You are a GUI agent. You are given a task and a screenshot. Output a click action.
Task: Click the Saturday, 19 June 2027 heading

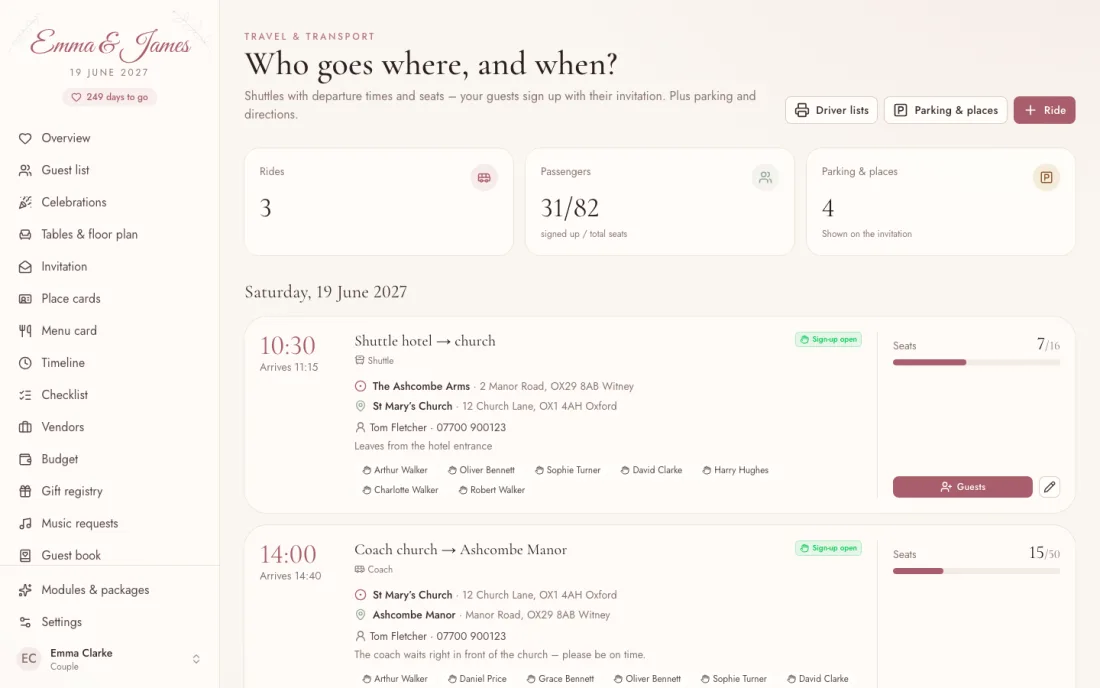(326, 292)
